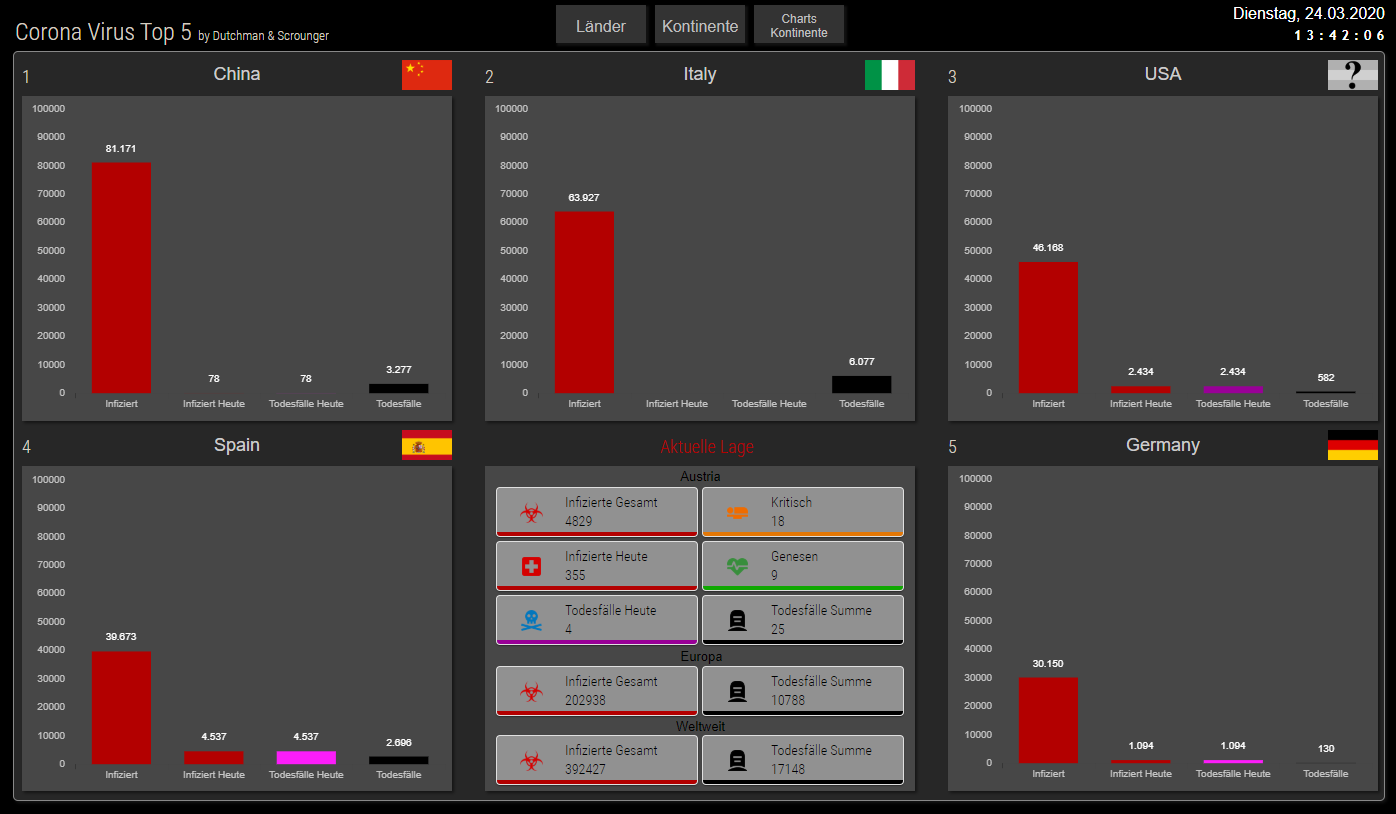Click Germany's red Infiziert bar

click(x=1048, y=720)
